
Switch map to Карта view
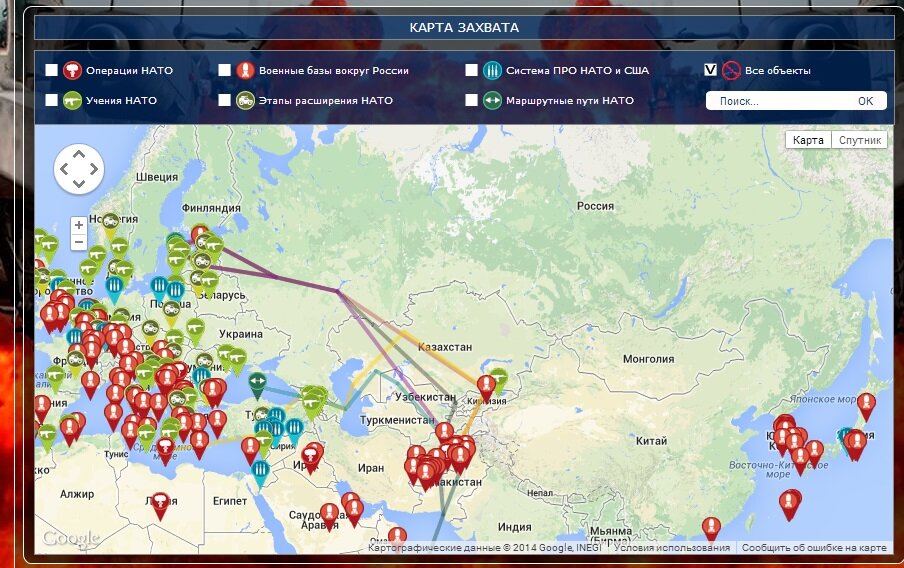coord(808,140)
